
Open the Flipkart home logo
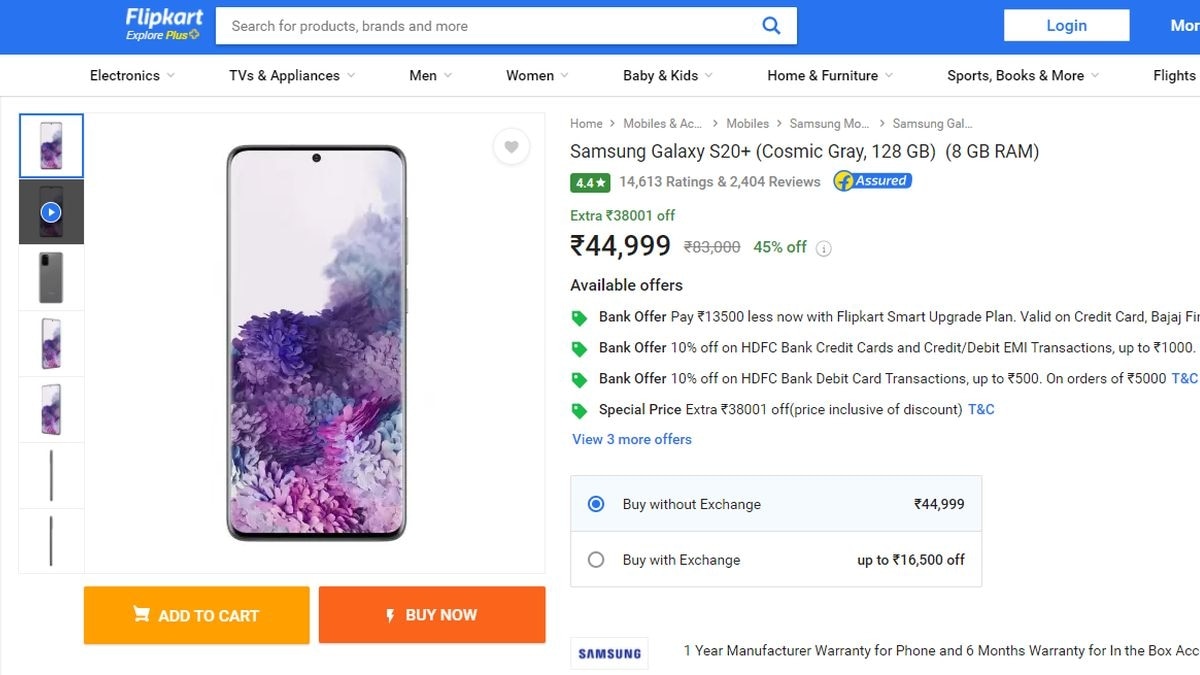point(164,25)
